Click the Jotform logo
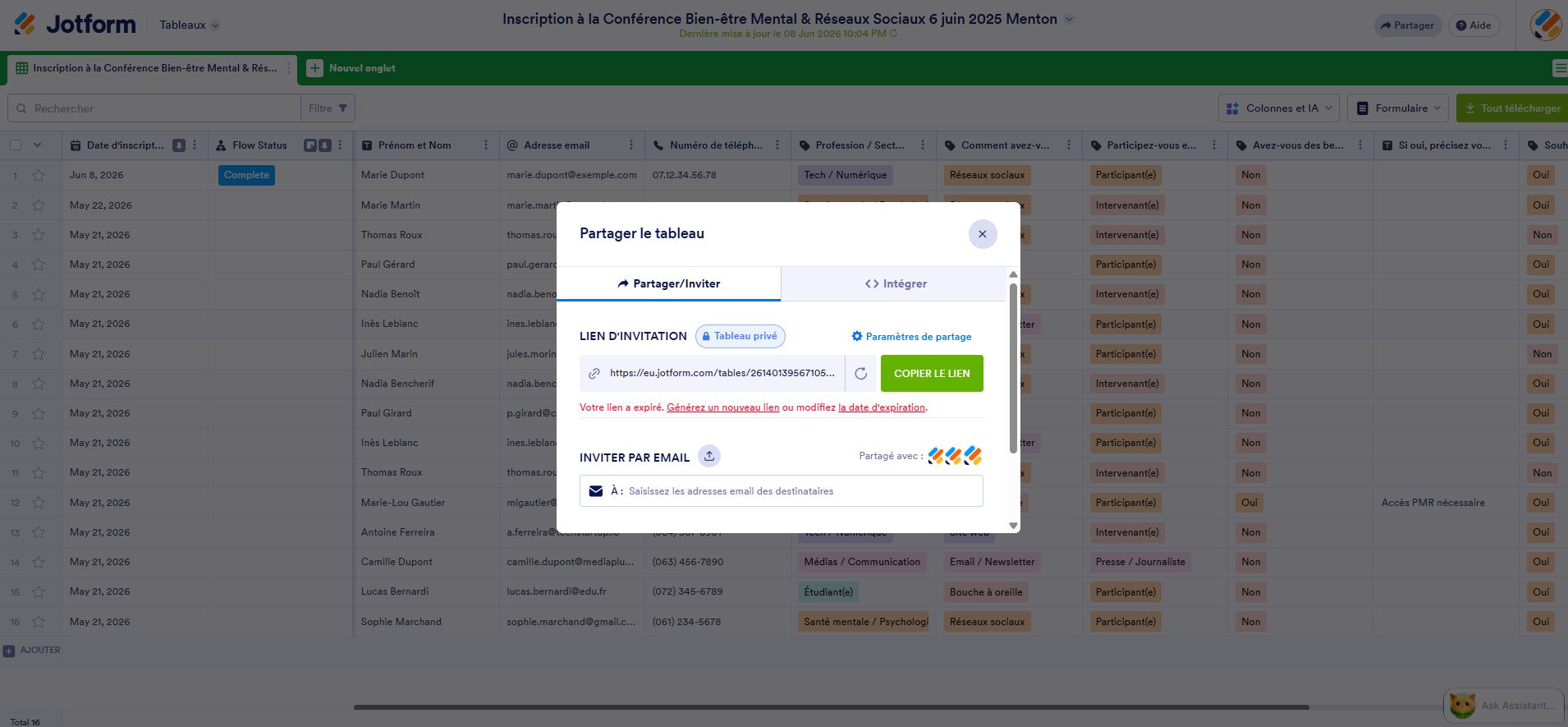 [75, 25]
